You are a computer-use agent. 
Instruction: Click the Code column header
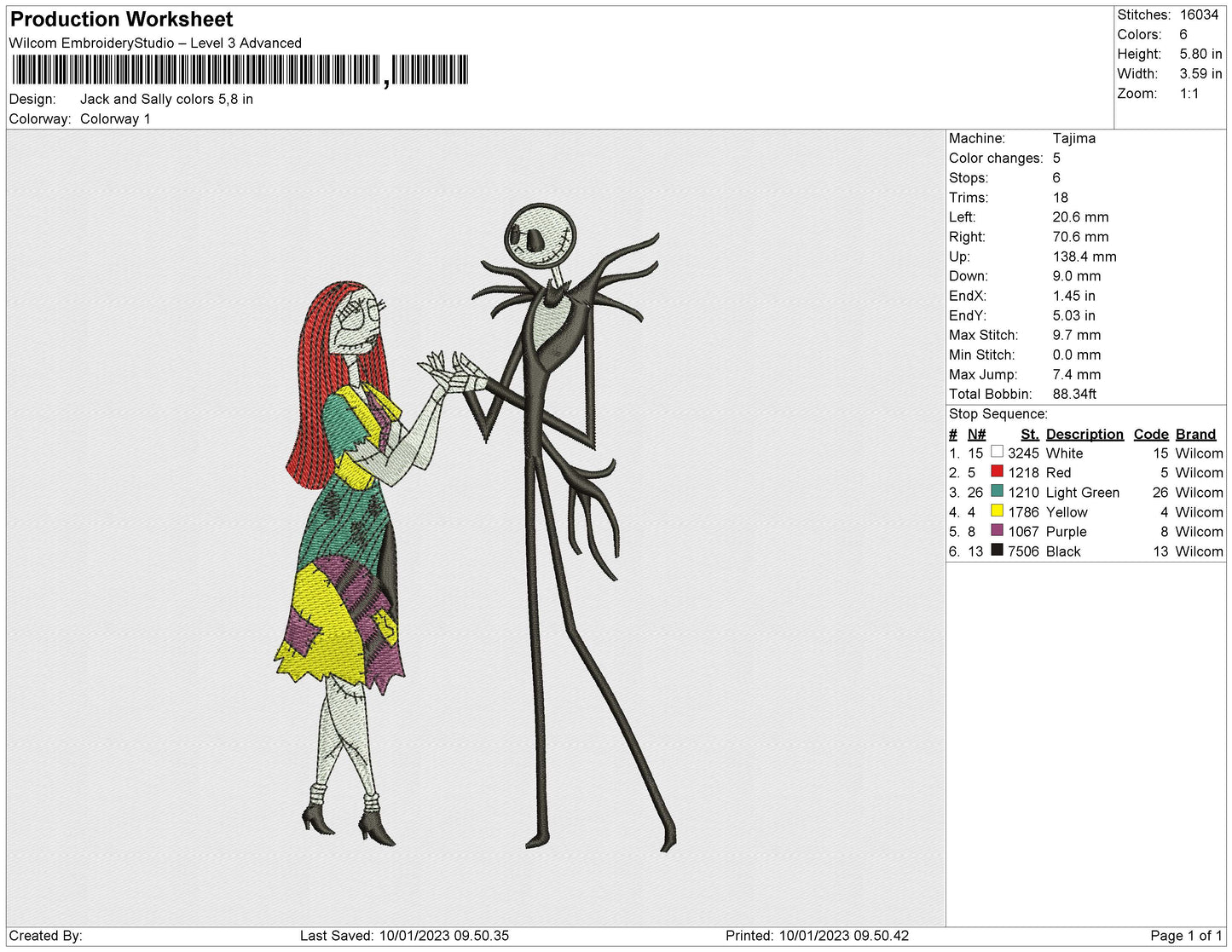[x=1151, y=434]
